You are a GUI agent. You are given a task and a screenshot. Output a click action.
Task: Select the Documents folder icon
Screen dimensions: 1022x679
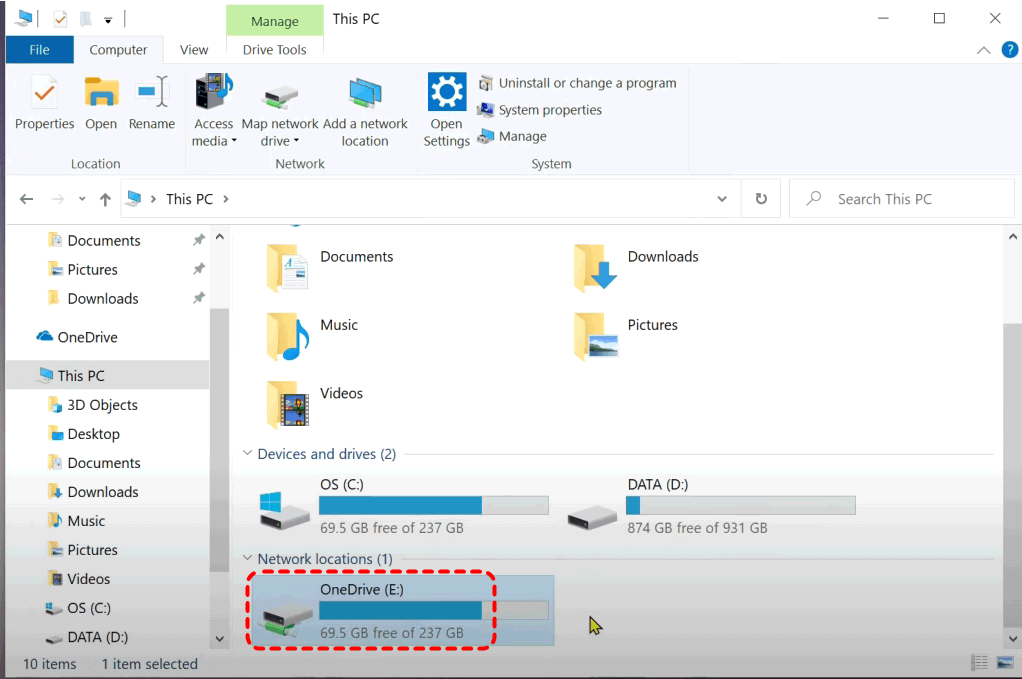pyautogui.click(x=286, y=267)
